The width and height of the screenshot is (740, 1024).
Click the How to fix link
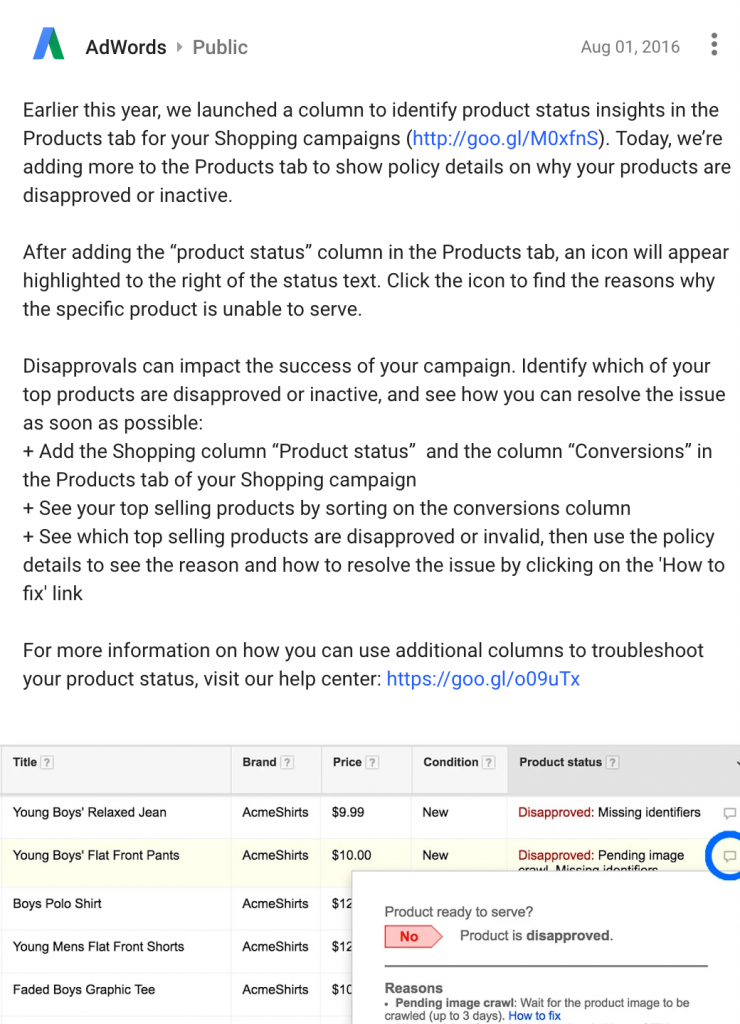(534, 1016)
